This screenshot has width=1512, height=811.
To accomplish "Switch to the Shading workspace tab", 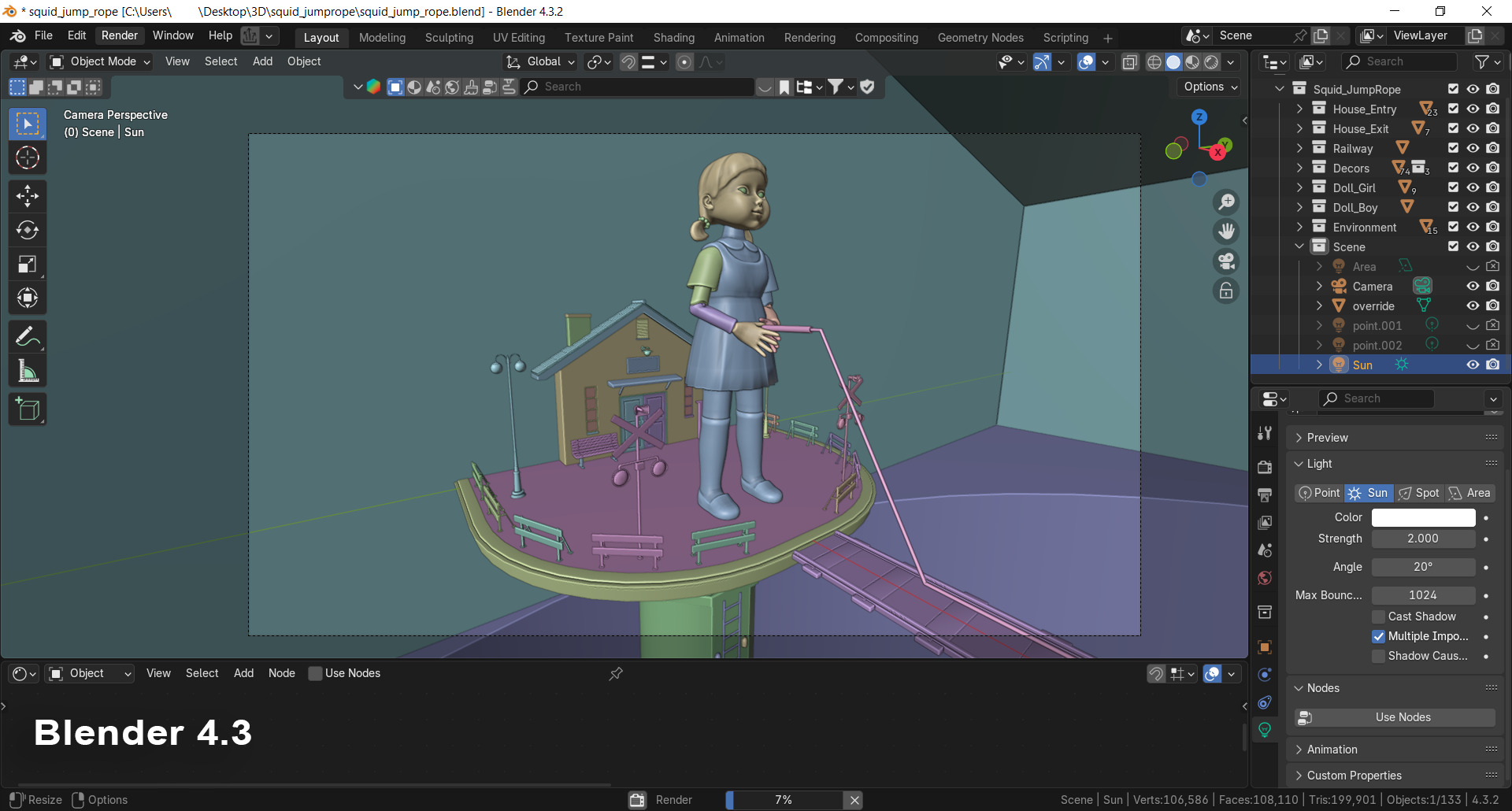I will (x=674, y=38).
